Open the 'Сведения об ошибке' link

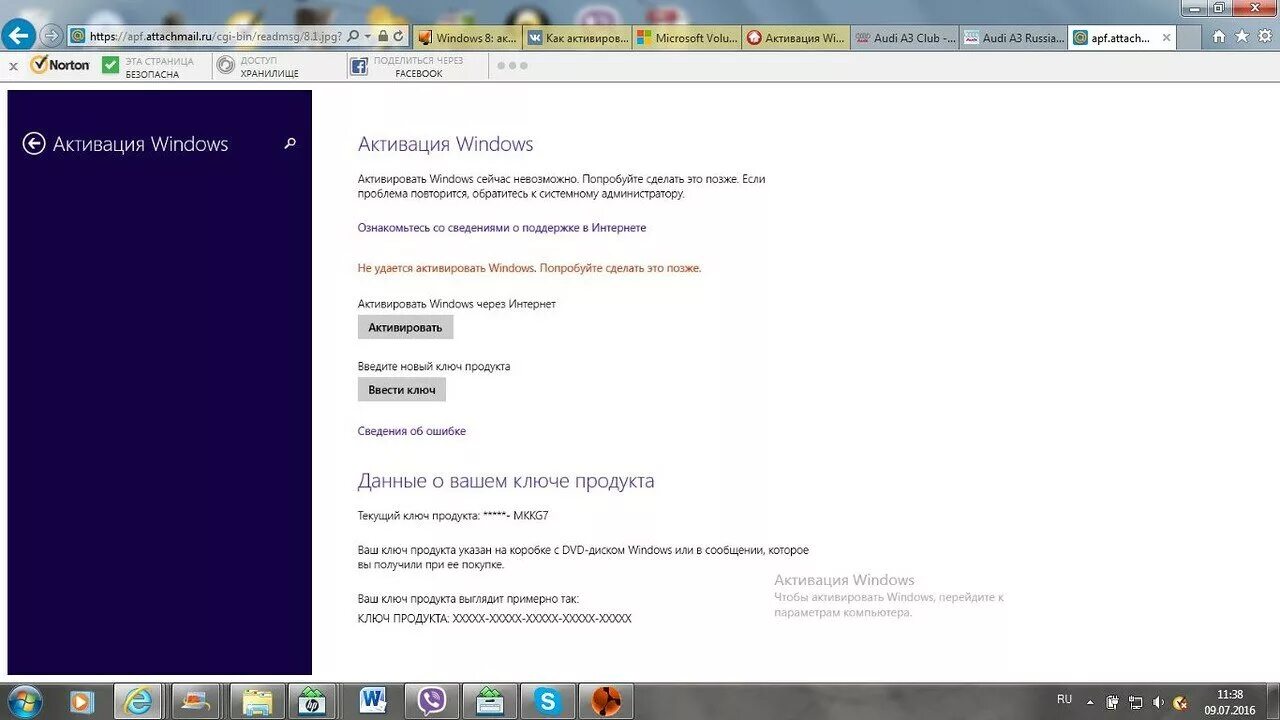(x=412, y=432)
